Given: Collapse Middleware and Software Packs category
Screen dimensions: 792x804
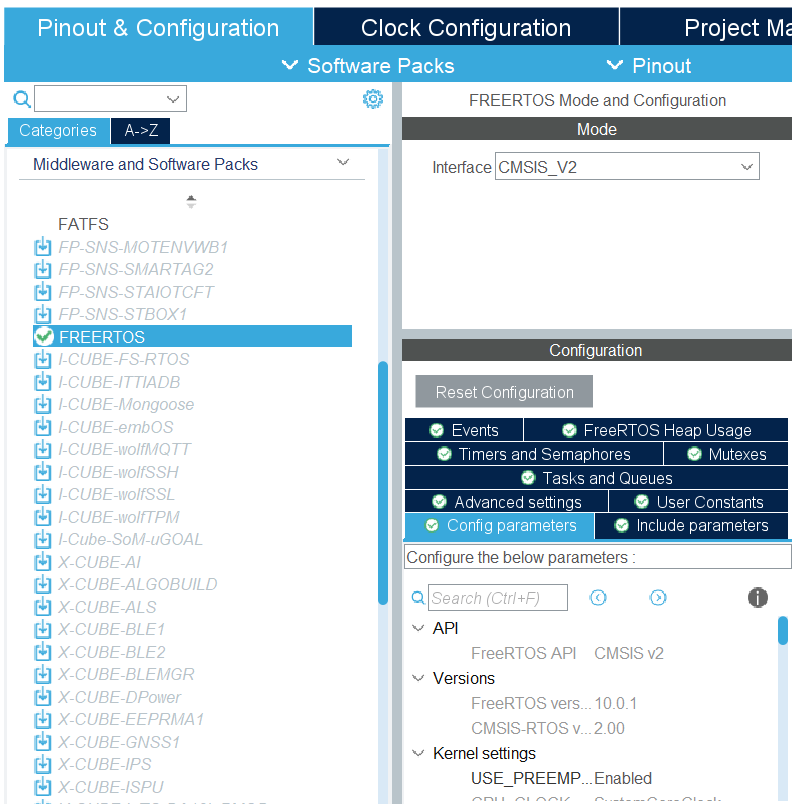Looking at the screenshot, I should [x=343, y=163].
